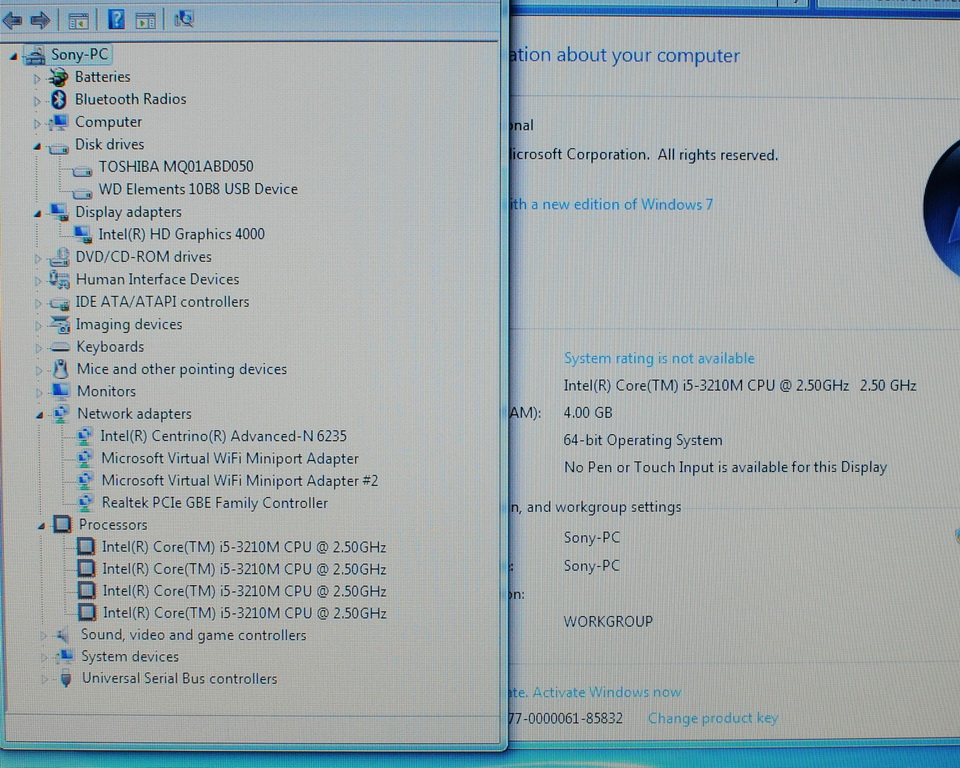Click the Monitors category icon
This screenshot has height=768, width=960.
tap(61, 391)
